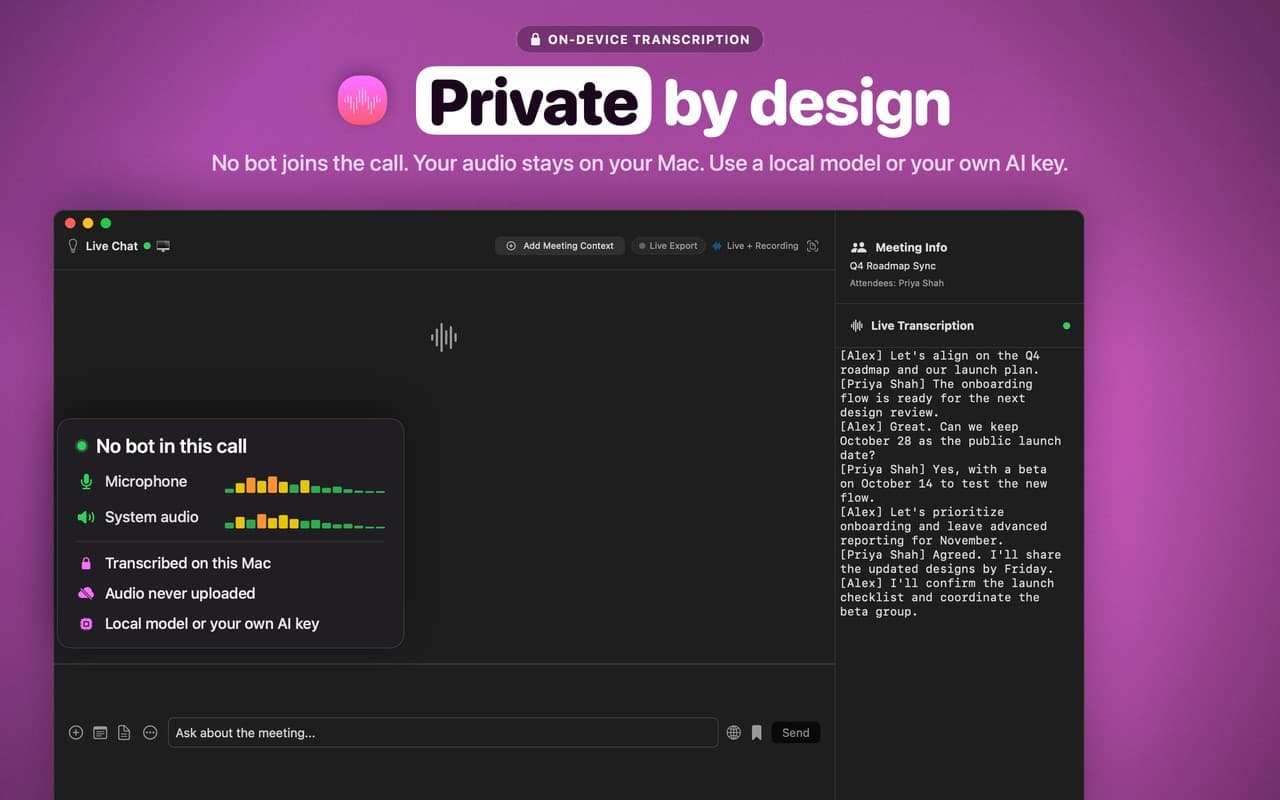Screen dimensions: 1280x800
Task: Open the ellipsis more-options icon
Action: tap(150, 733)
